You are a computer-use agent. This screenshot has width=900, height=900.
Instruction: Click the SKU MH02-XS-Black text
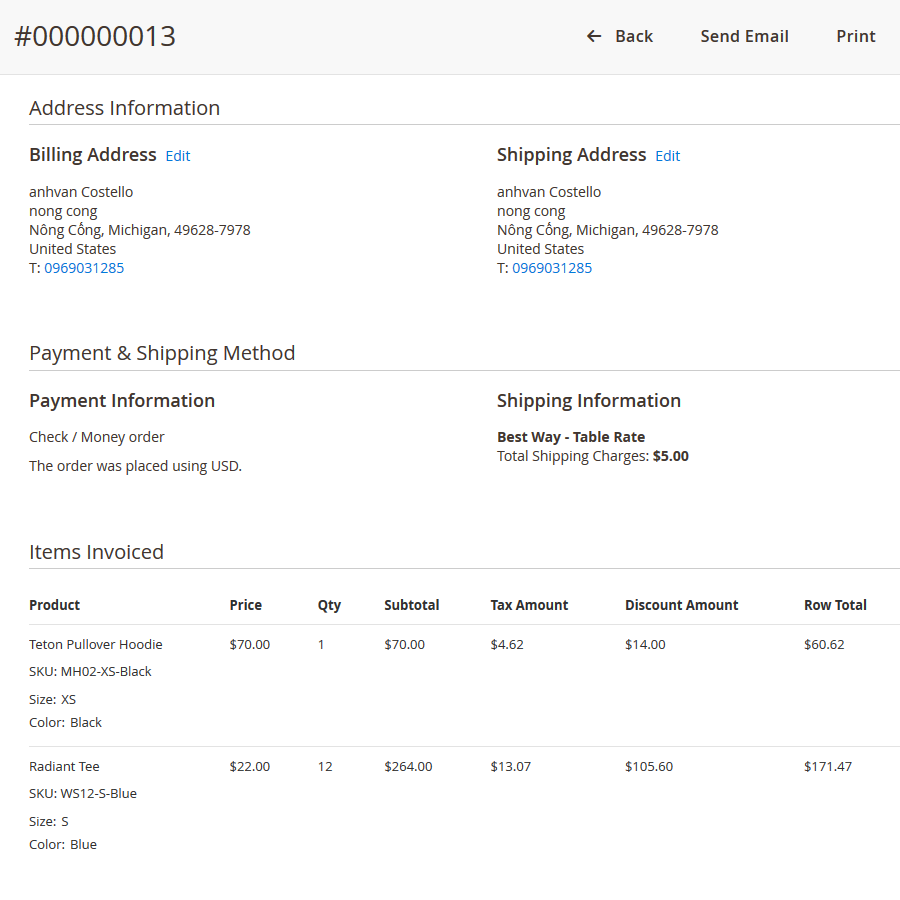coord(90,672)
